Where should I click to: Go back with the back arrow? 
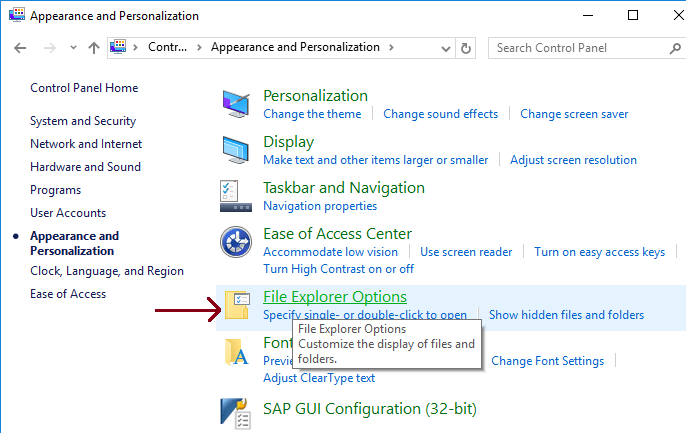pos(20,48)
